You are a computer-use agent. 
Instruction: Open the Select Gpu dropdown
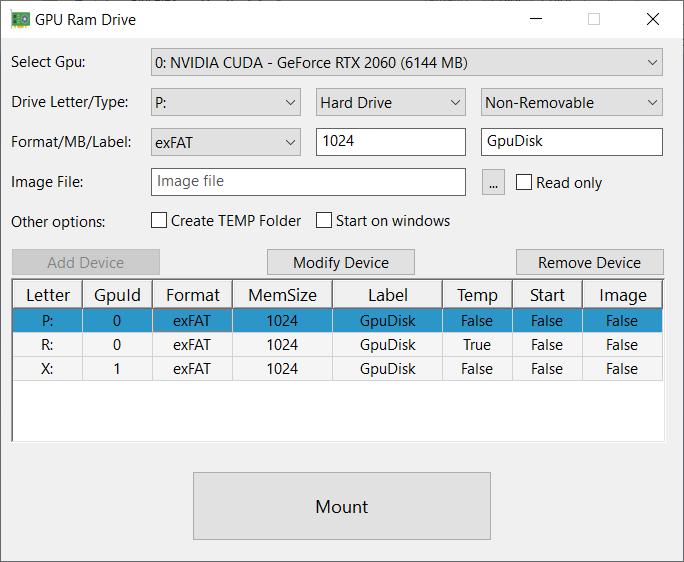406,63
